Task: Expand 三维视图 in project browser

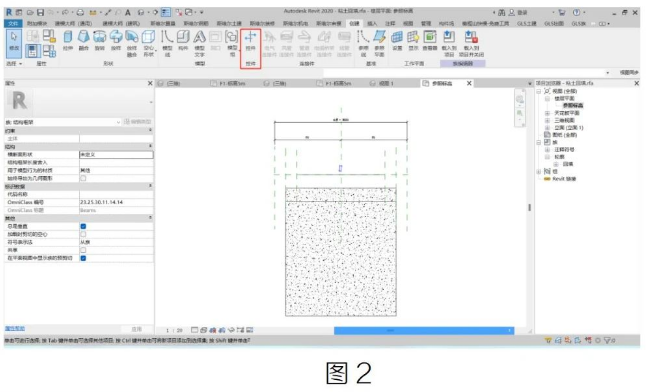Action: point(547,120)
